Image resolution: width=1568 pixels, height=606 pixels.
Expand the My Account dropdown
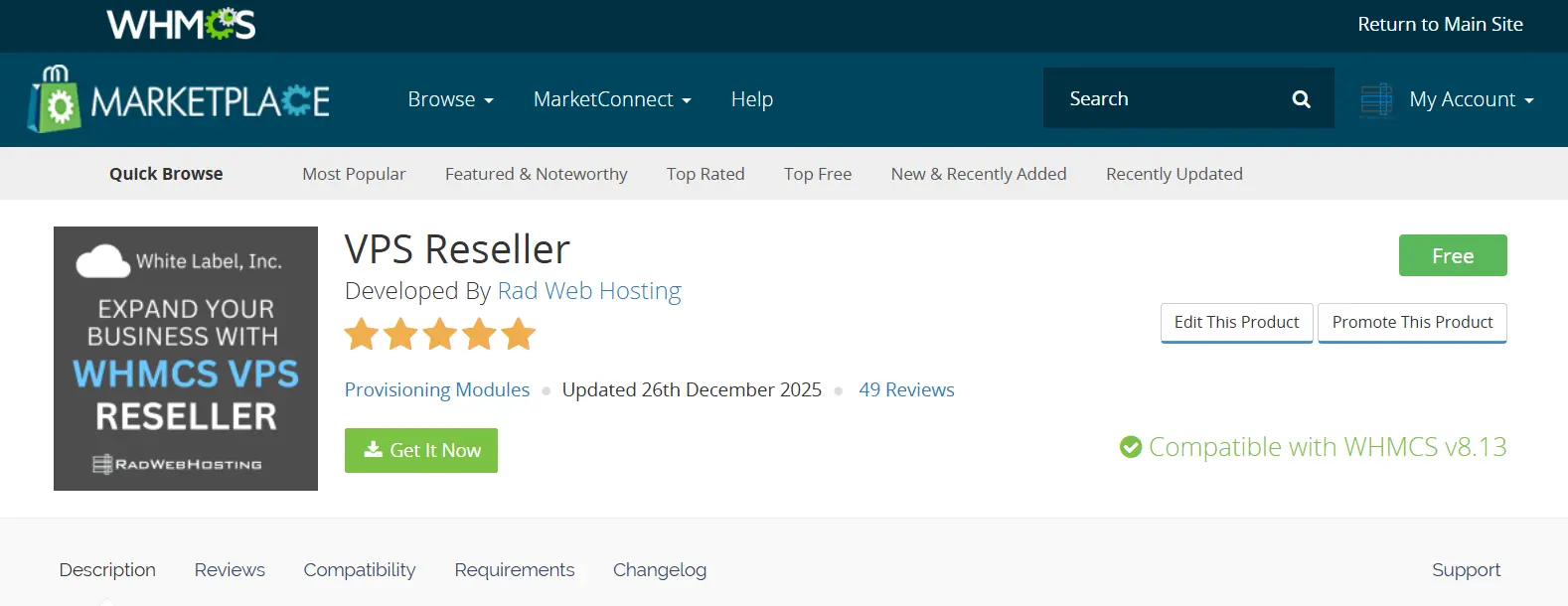tap(1472, 99)
